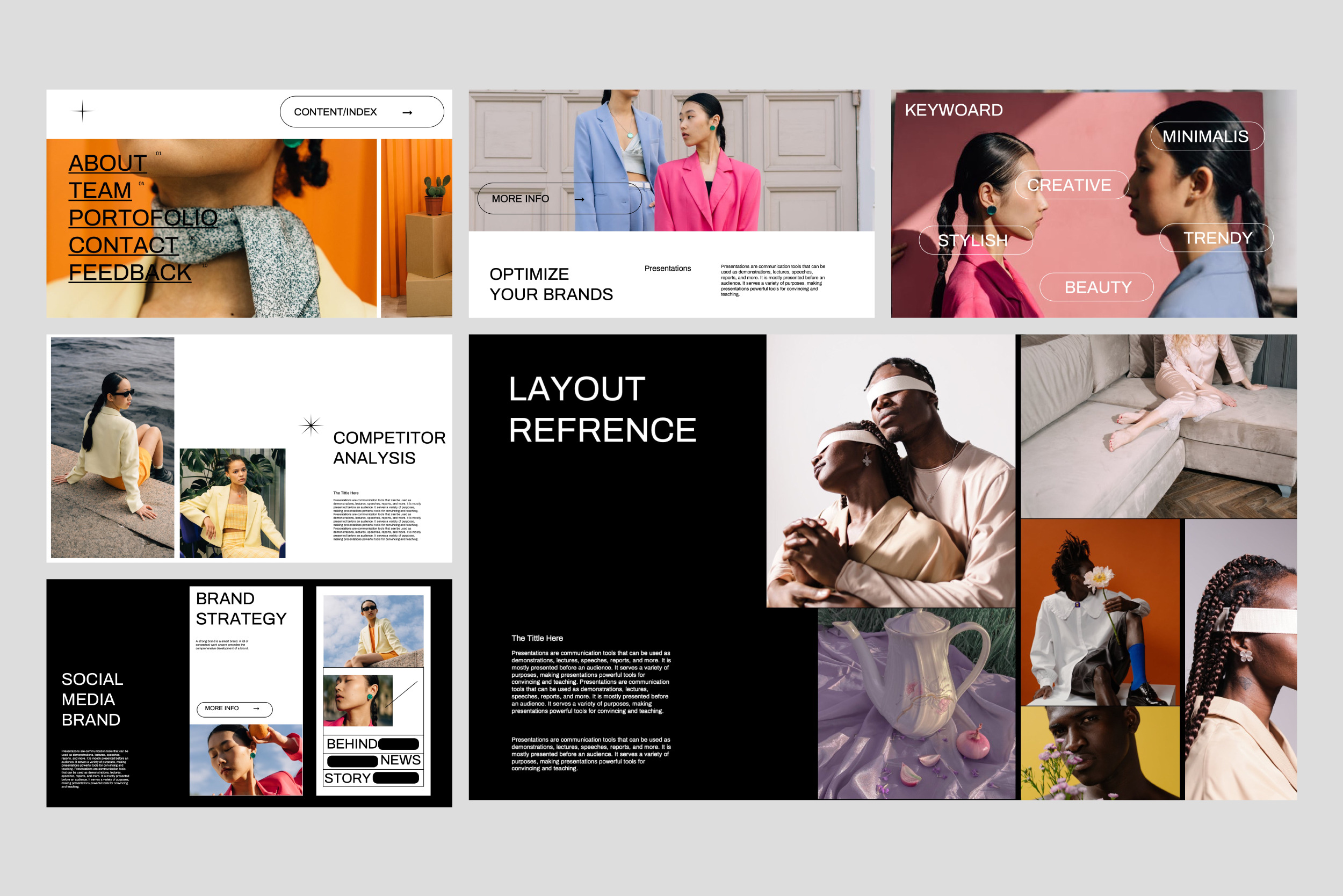Click the arrow on small MORE INFO button
The height and width of the screenshot is (896, 1343).
tap(256, 709)
